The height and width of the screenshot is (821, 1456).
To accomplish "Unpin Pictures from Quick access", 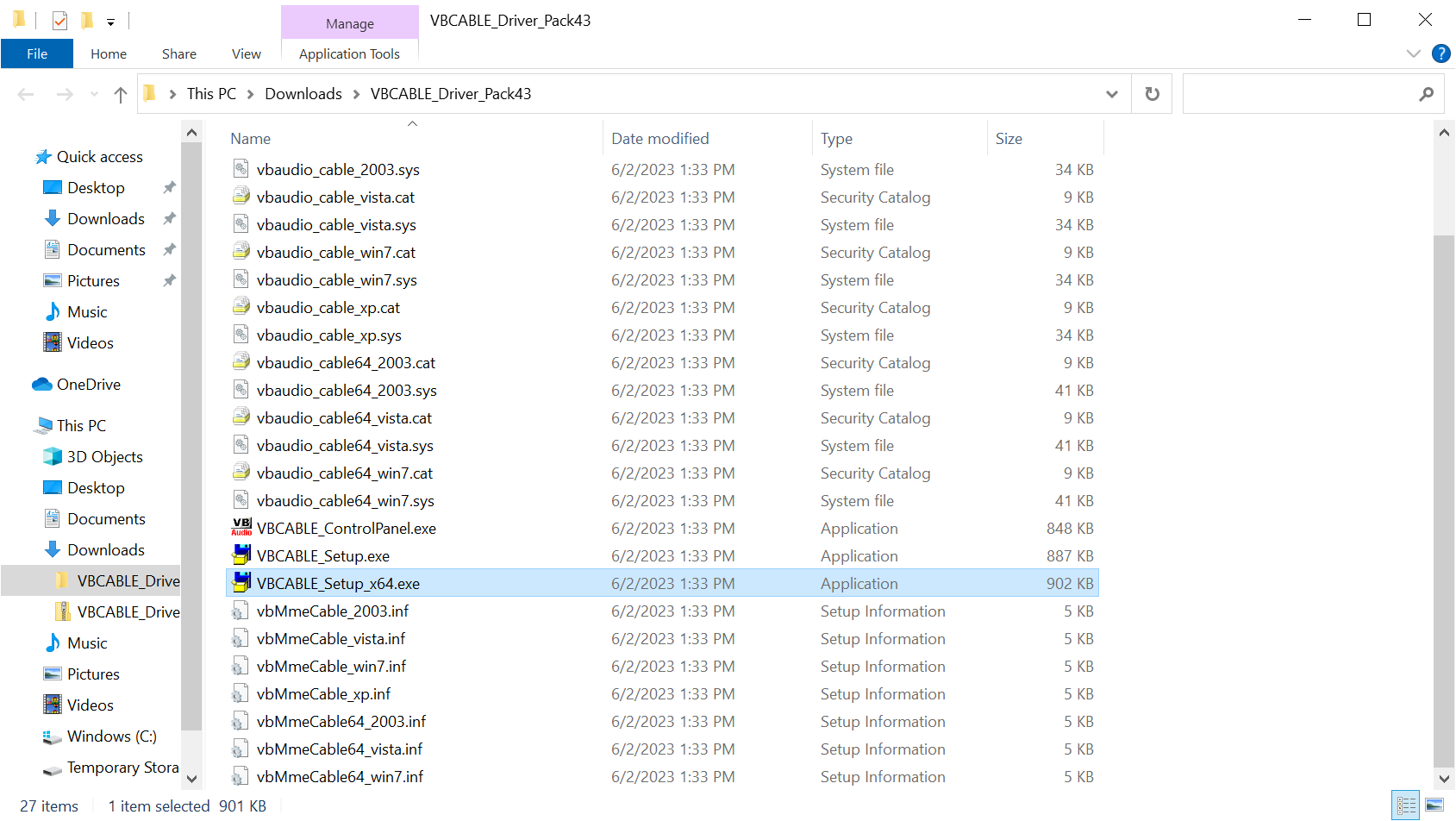I will (169, 280).
